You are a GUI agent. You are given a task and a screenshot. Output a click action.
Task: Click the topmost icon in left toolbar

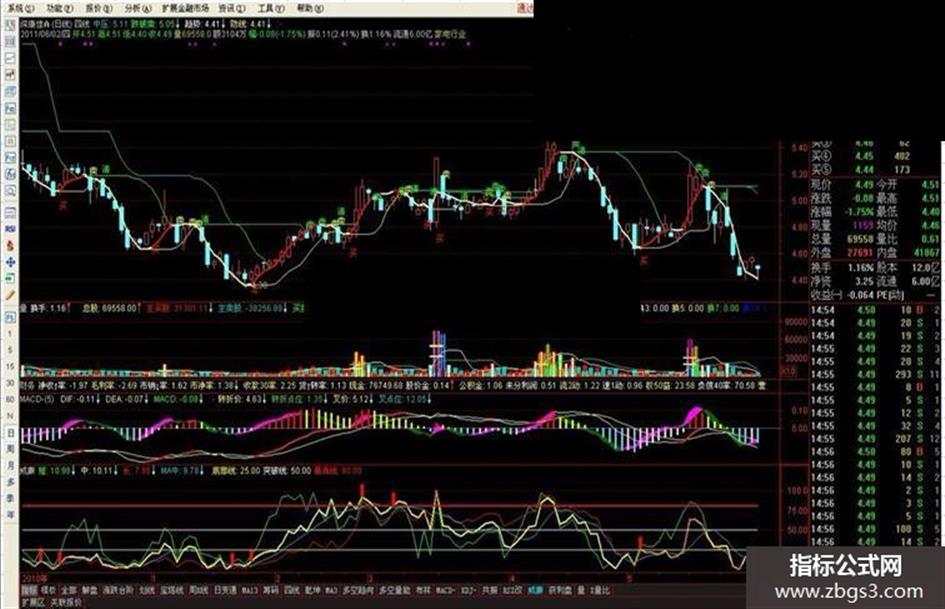pos(10,25)
